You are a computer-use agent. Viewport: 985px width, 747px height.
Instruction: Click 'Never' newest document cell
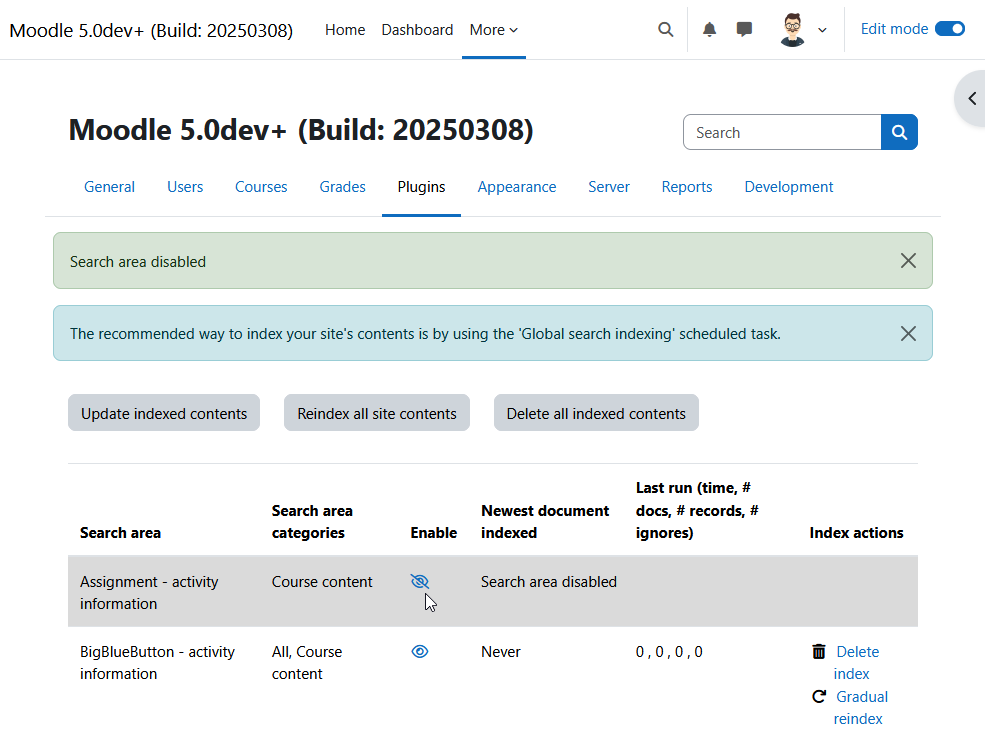(501, 652)
